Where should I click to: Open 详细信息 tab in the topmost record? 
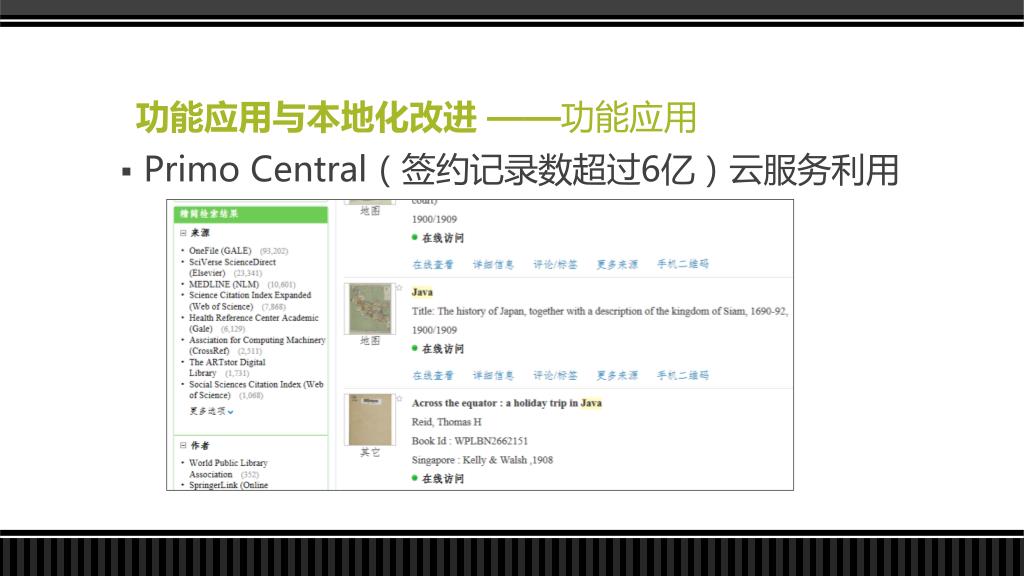click(x=493, y=264)
